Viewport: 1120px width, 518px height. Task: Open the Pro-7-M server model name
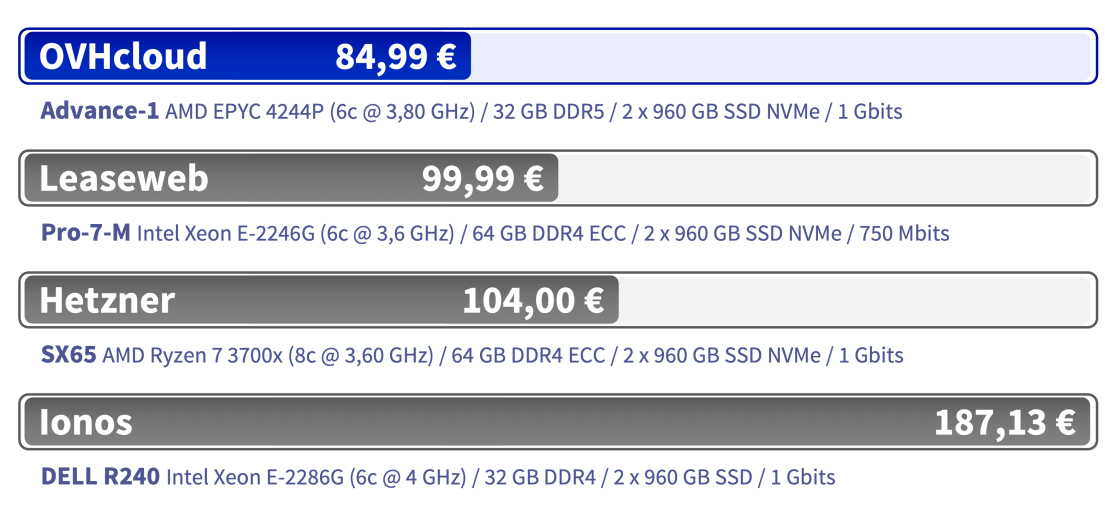pyautogui.click(x=85, y=233)
